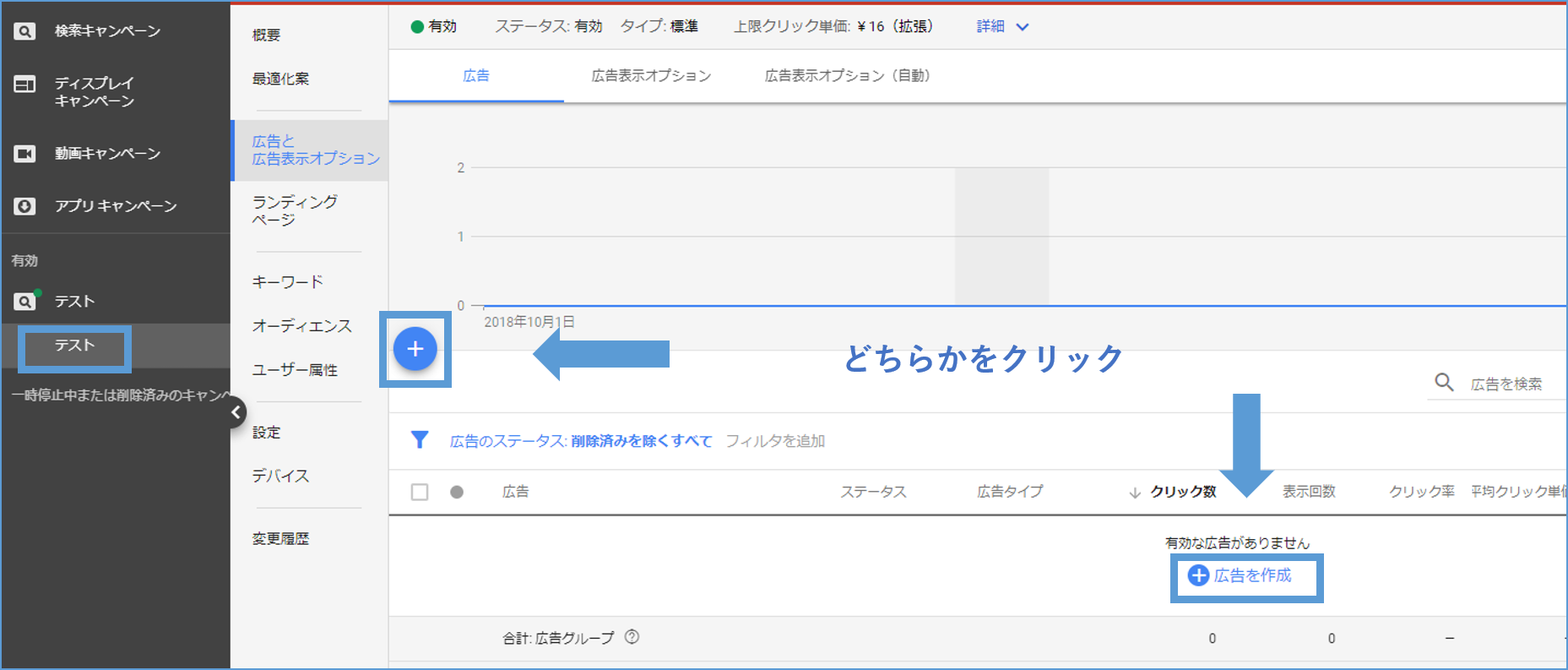Image resolution: width=1568 pixels, height=670 pixels.
Task: Click the ad search magnifier icon
Action: [1444, 383]
